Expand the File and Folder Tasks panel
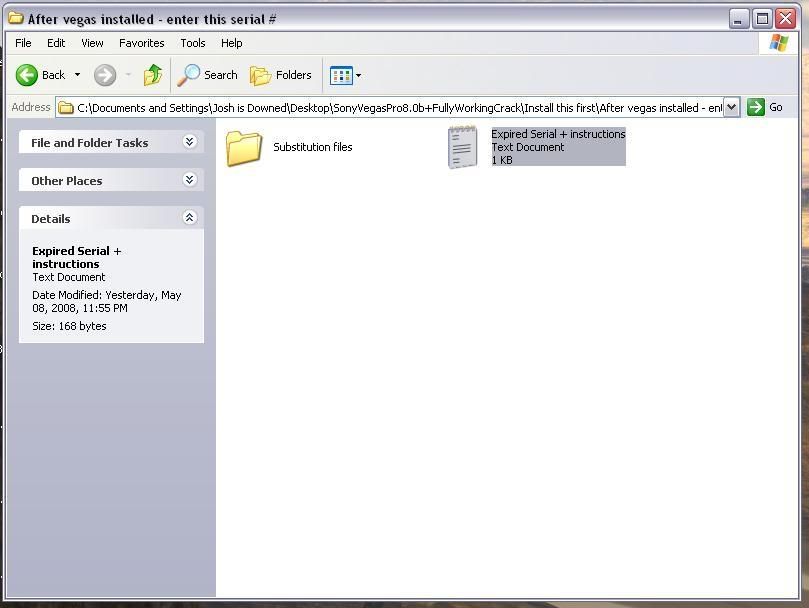 tap(189, 141)
